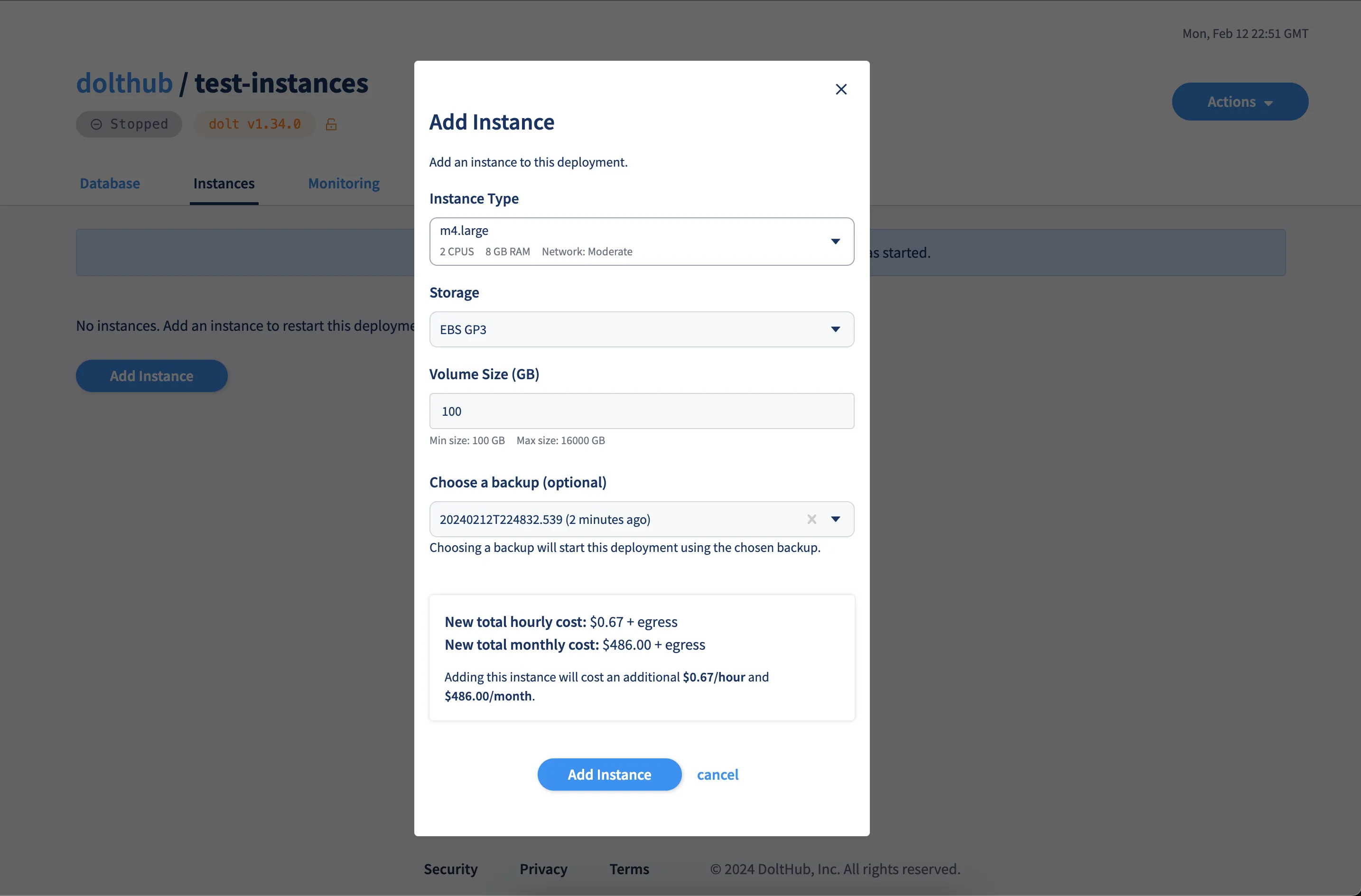Screen dimensions: 1361x896
Task: Open the Actions dropdown menu
Action: click(1239, 102)
